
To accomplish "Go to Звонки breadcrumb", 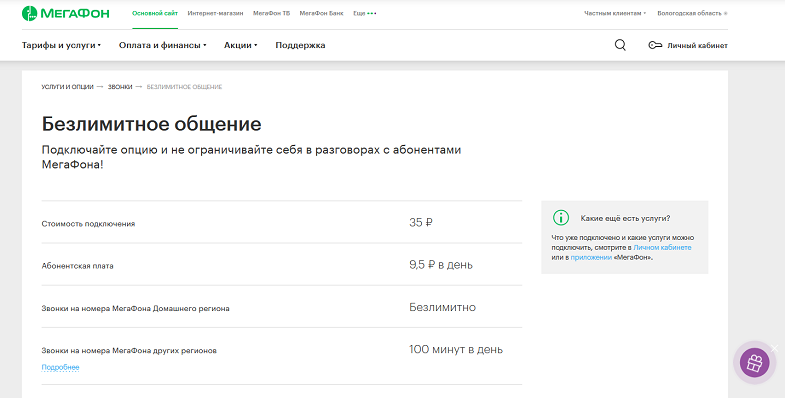I will coord(120,87).
